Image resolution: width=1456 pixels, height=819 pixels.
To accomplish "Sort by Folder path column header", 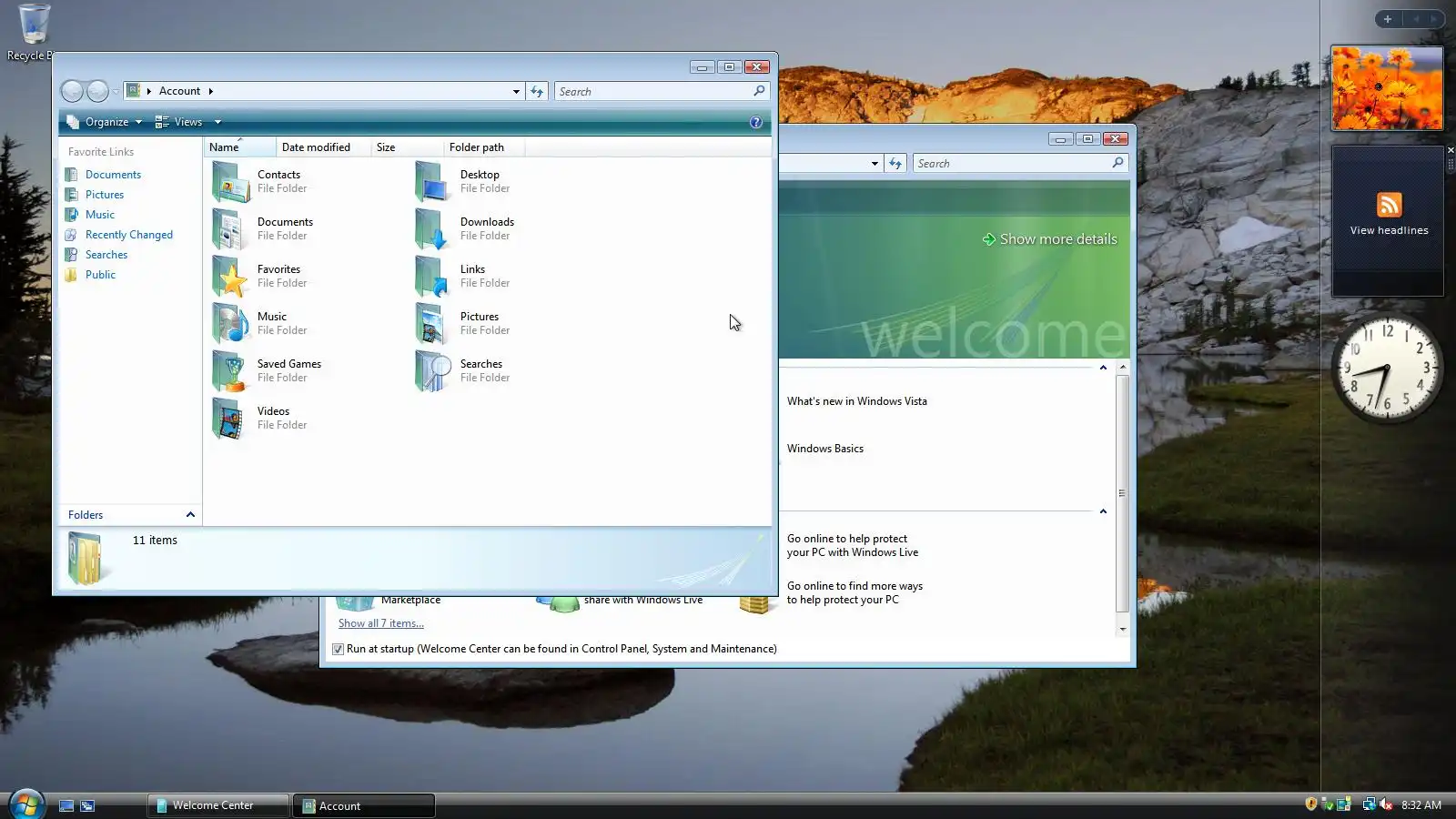I will (484, 147).
